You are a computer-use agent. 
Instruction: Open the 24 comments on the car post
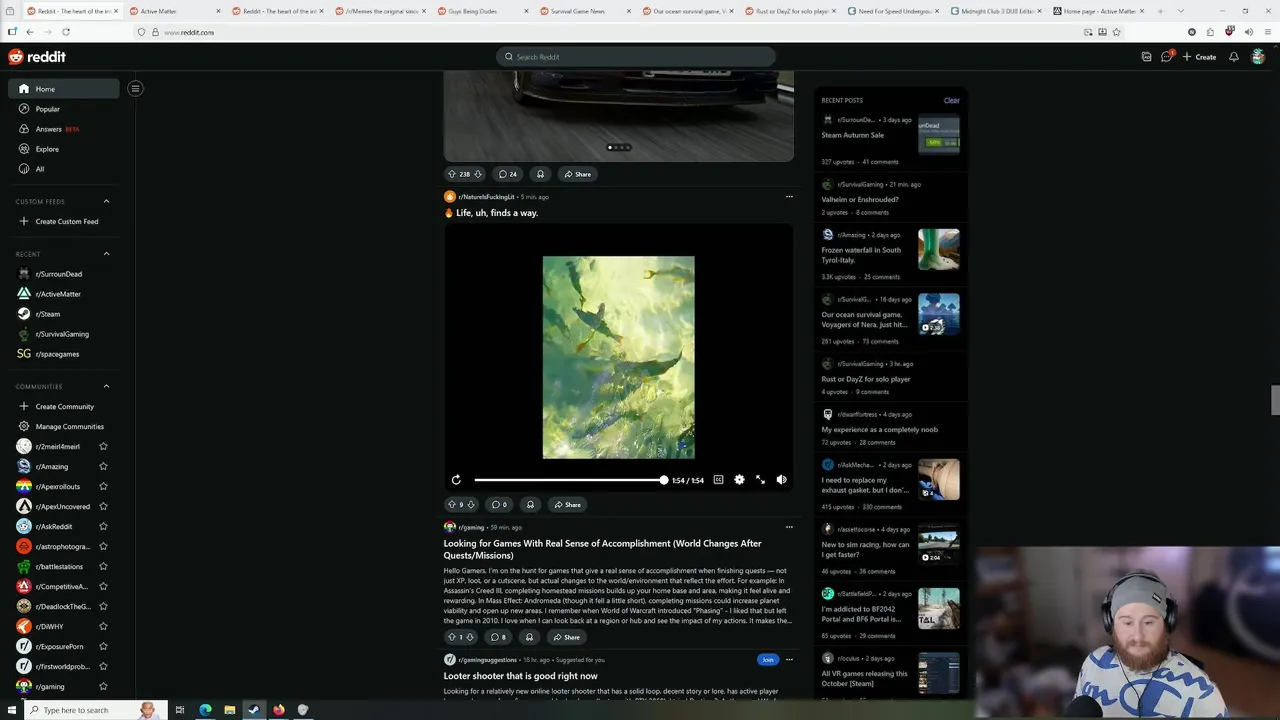pos(508,174)
